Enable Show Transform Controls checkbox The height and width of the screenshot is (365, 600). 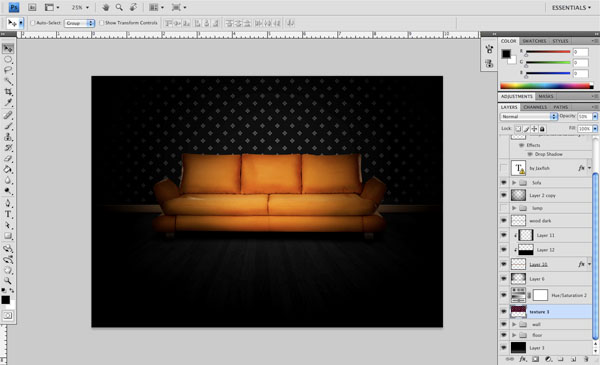point(101,23)
